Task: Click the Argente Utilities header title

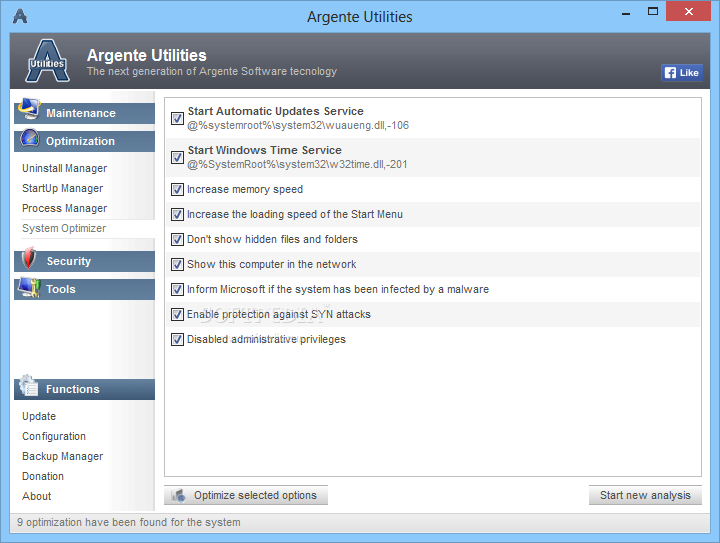Action: tap(146, 55)
